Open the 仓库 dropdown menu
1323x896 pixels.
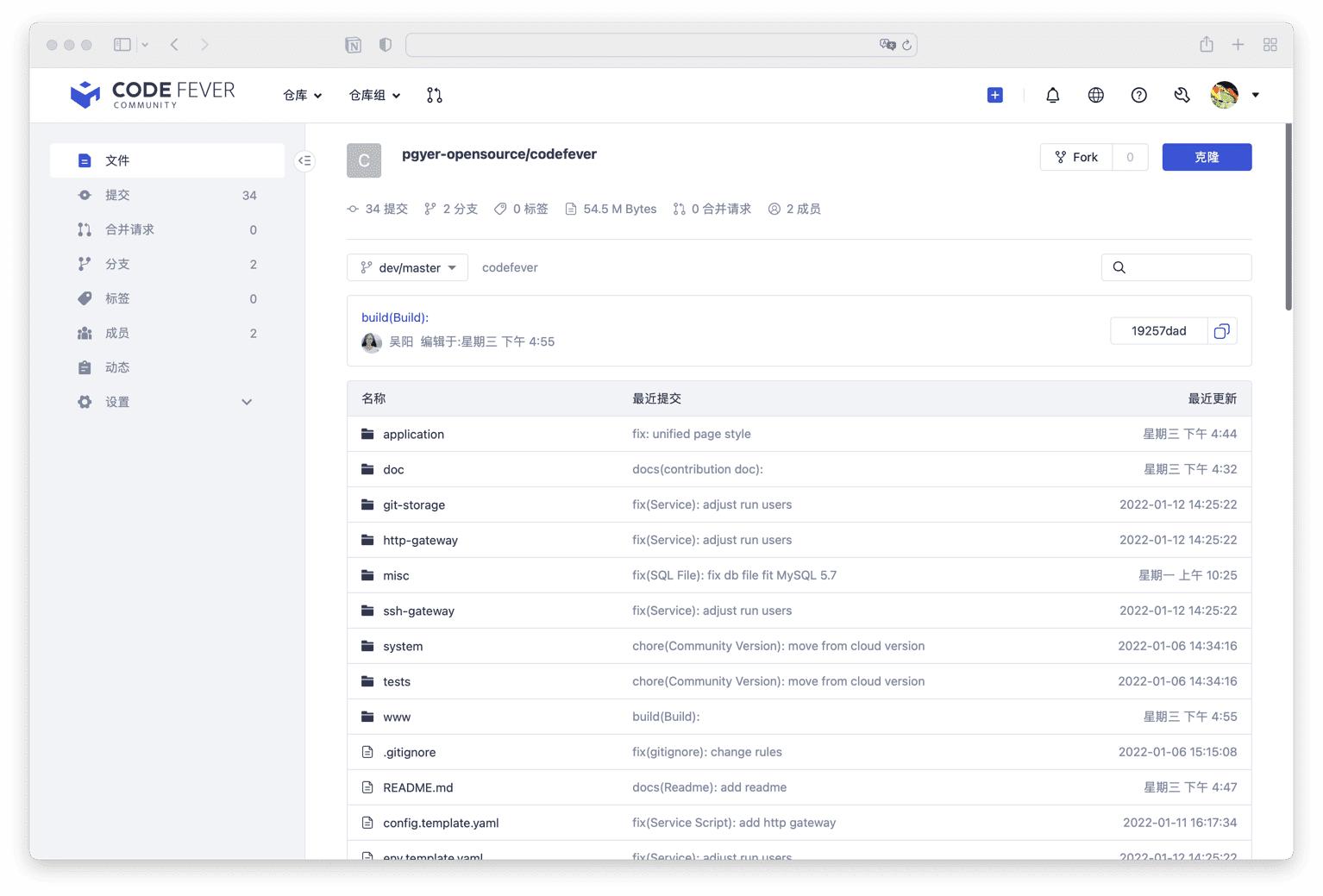(x=301, y=96)
